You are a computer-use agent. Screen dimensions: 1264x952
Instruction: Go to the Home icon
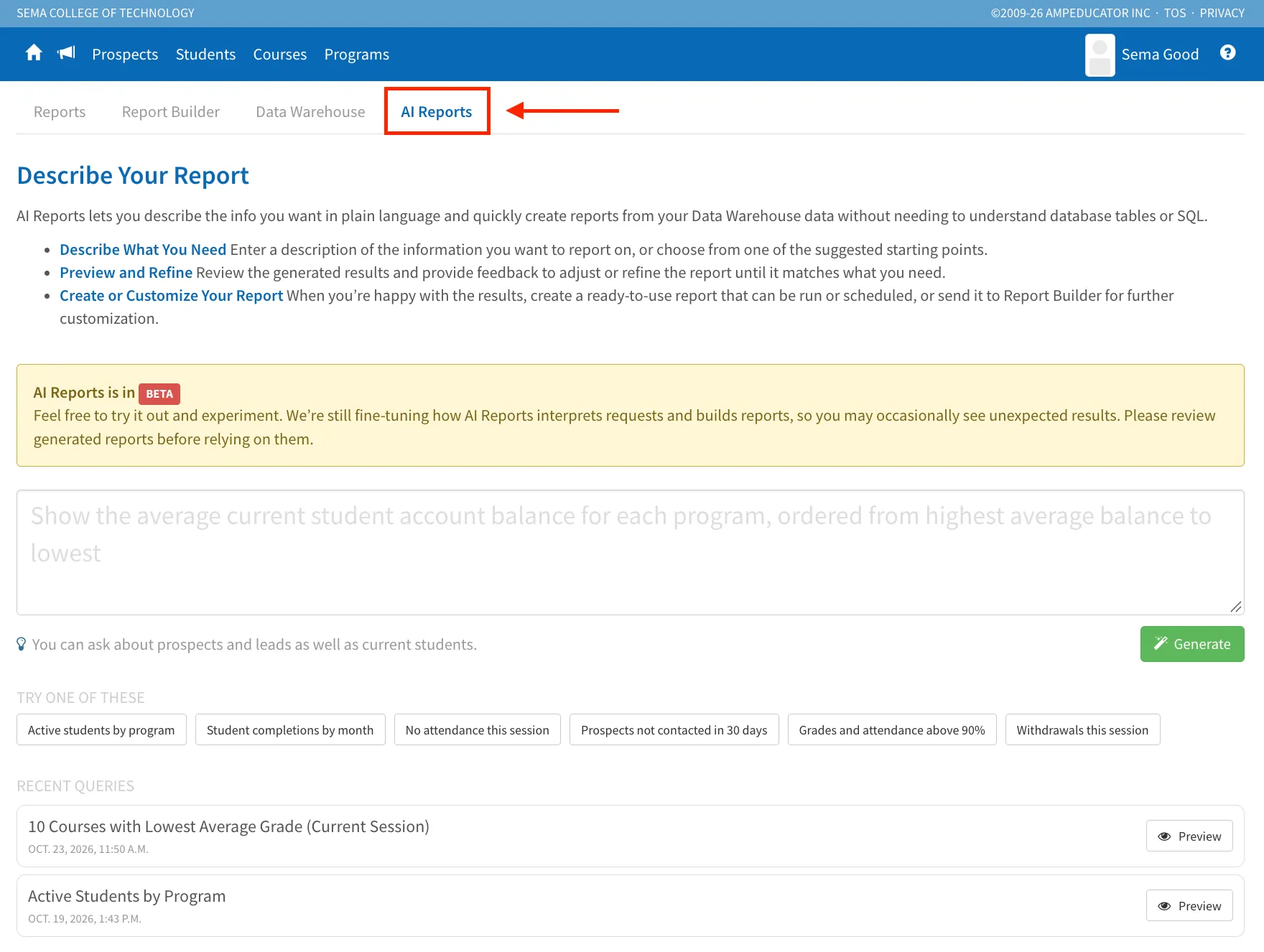pyautogui.click(x=34, y=53)
